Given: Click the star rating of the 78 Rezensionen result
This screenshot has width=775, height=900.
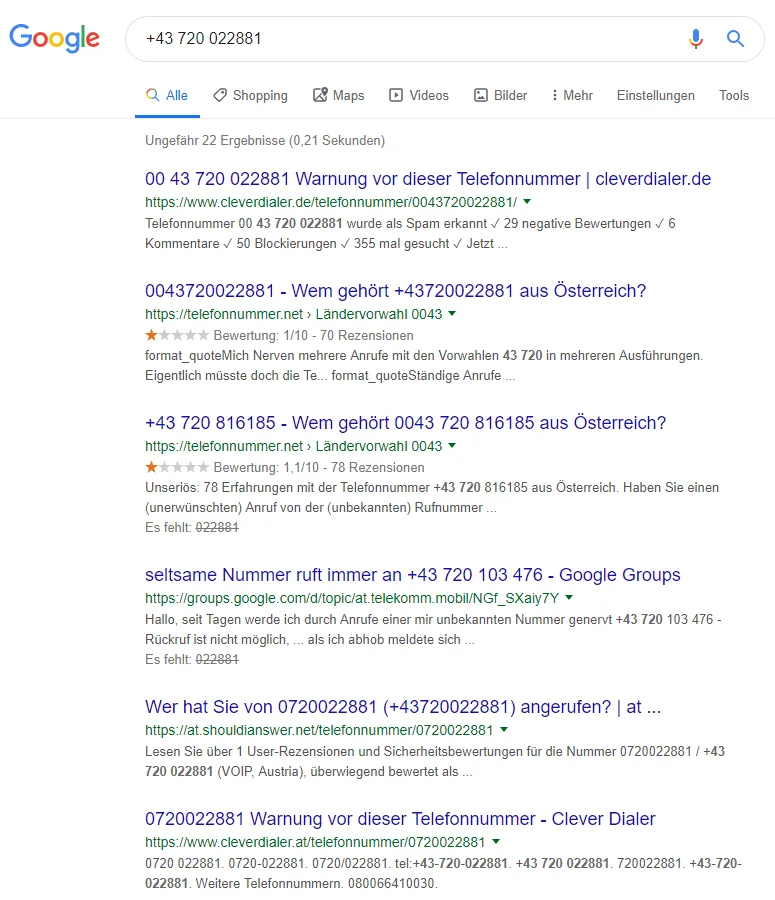Looking at the screenshot, I should (x=177, y=467).
